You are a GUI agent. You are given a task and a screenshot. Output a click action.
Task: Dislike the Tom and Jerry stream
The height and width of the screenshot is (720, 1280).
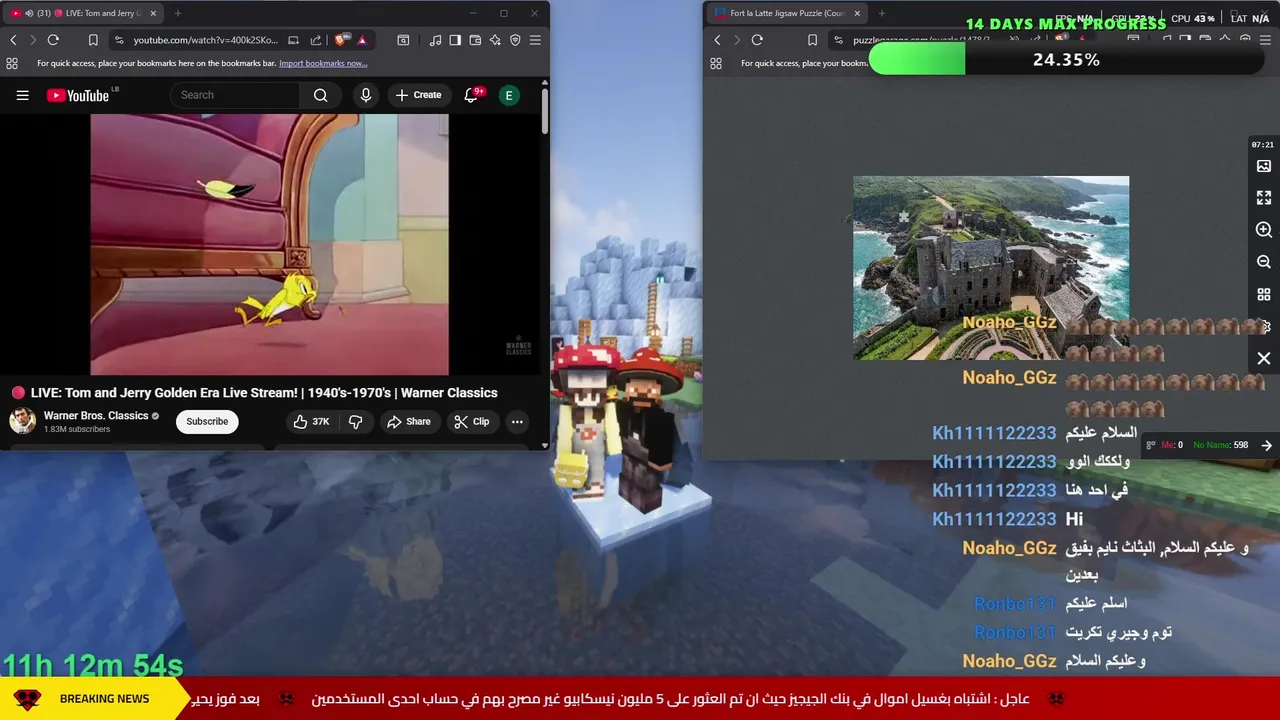tap(355, 421)
